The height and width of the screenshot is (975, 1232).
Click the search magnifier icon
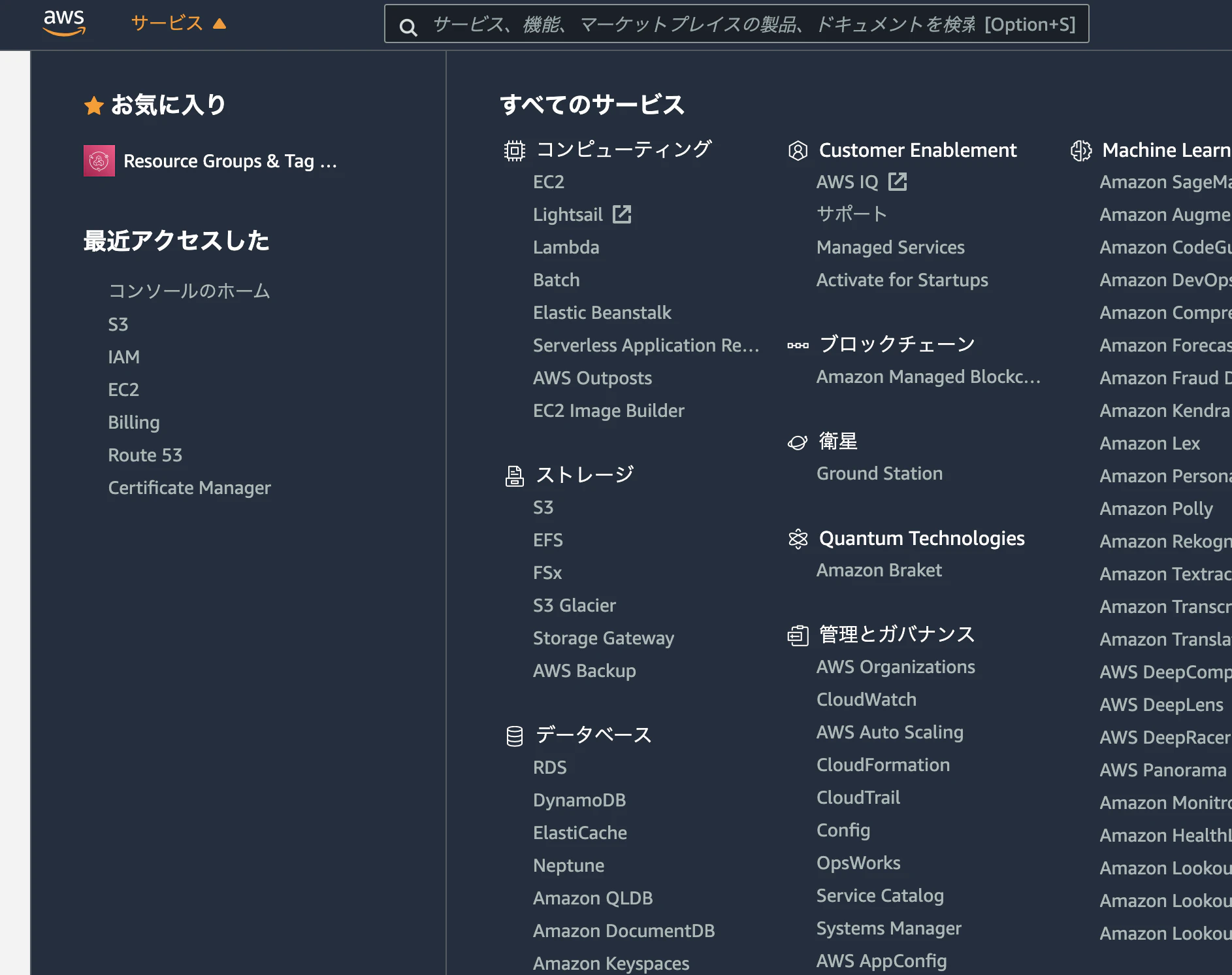tap(408, 27)
